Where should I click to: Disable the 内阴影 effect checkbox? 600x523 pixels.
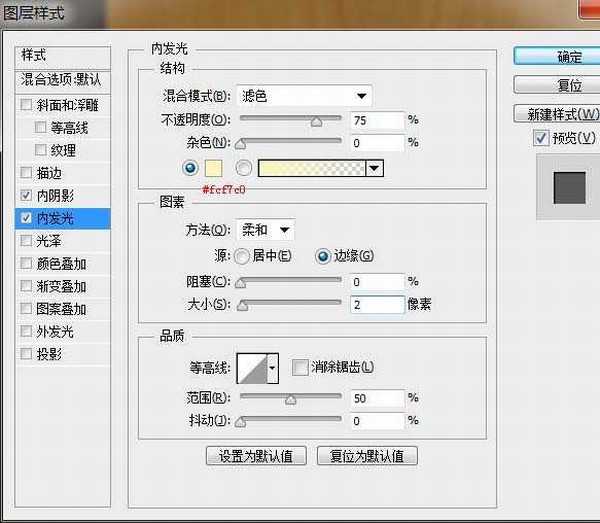tap(26, 195)
